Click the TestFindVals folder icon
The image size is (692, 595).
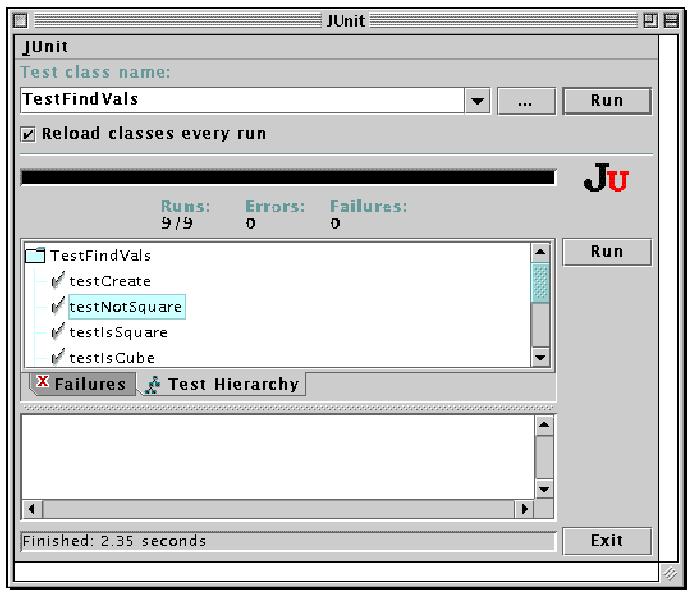pos(35,255)
